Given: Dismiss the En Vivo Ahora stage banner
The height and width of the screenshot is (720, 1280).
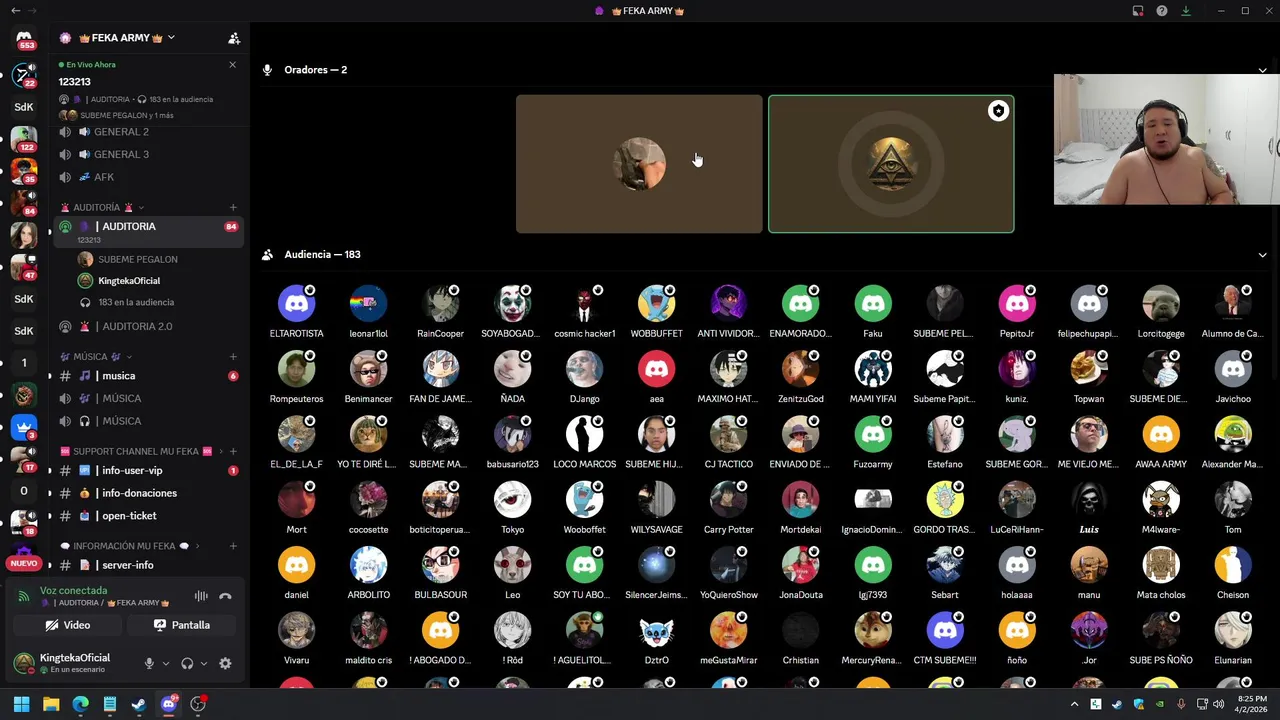Looking at the screenshot, I should (x=232, y=65).
